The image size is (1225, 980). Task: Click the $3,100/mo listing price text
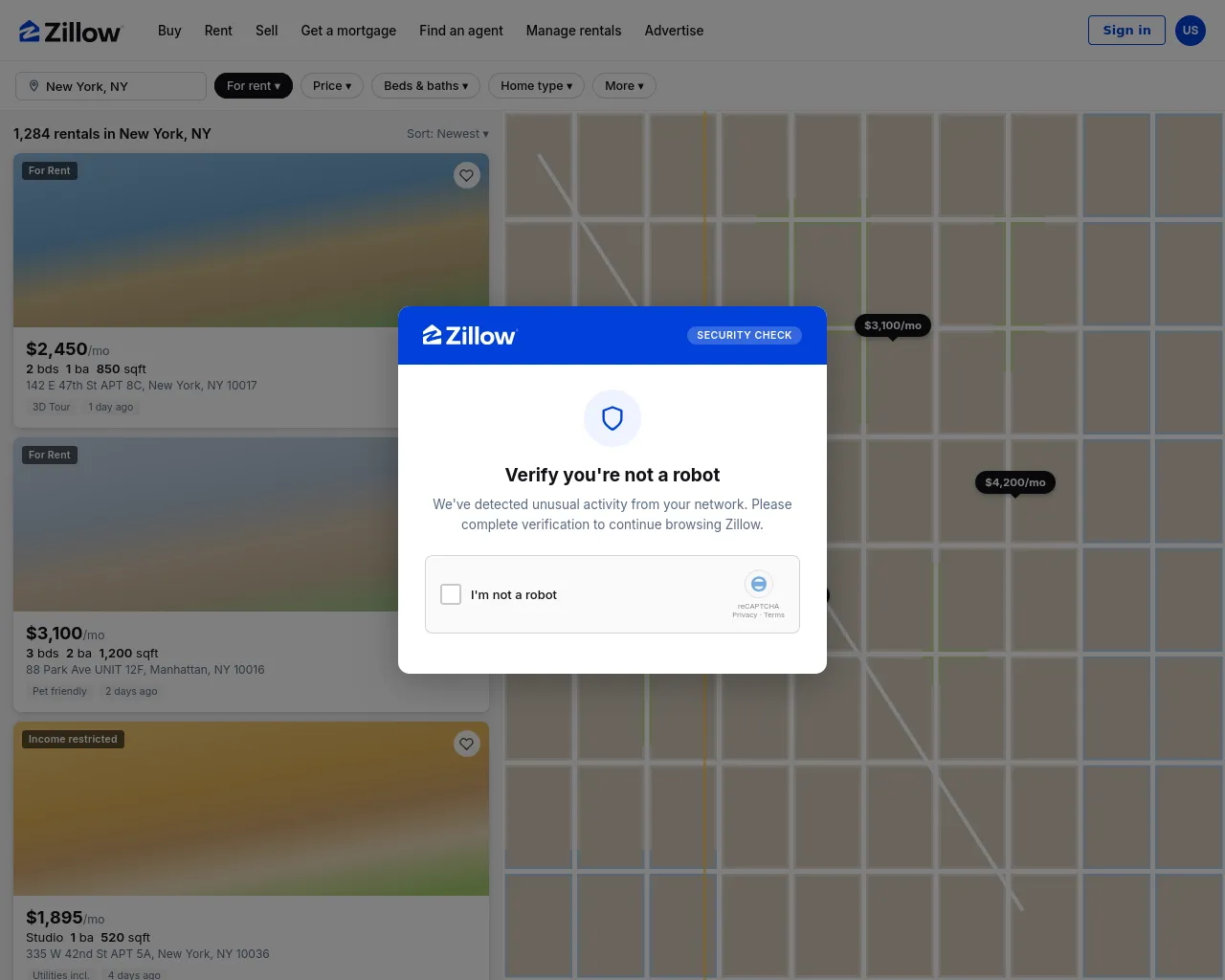coord(65,634)
